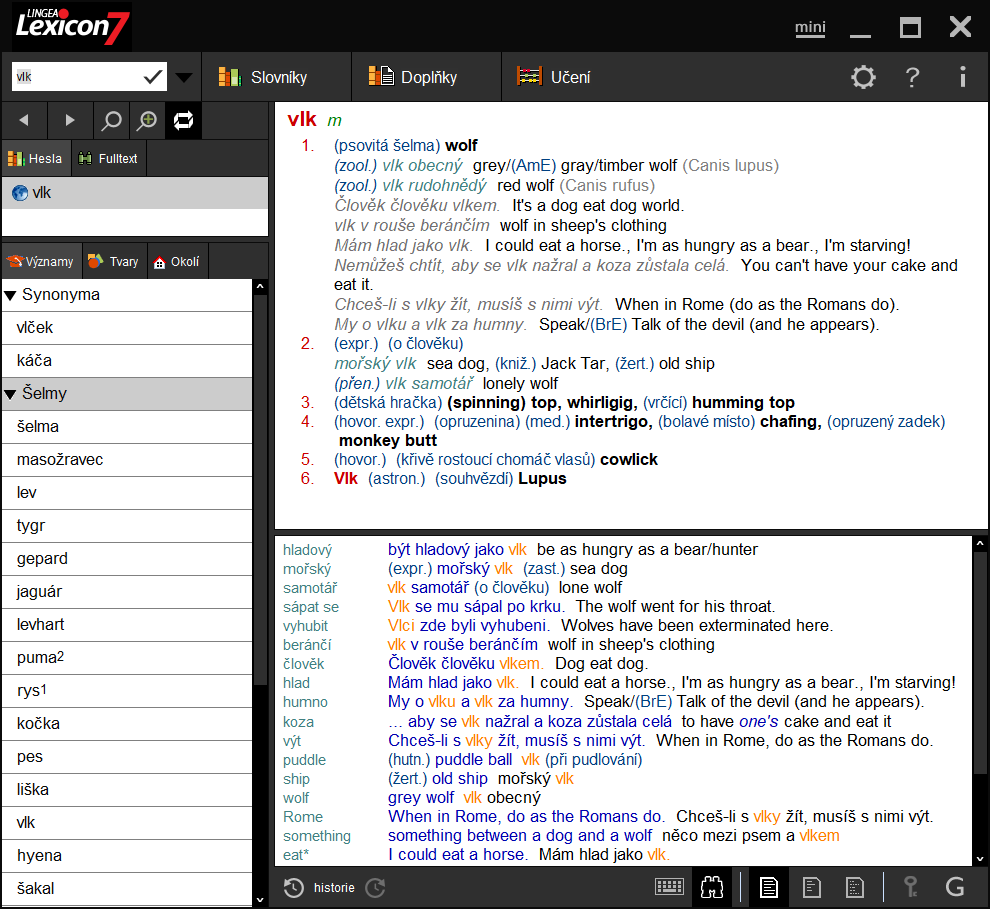The height and width of the screenshot is (909, 990).
Task: Switch to mini mode
Action: [810, 28]
